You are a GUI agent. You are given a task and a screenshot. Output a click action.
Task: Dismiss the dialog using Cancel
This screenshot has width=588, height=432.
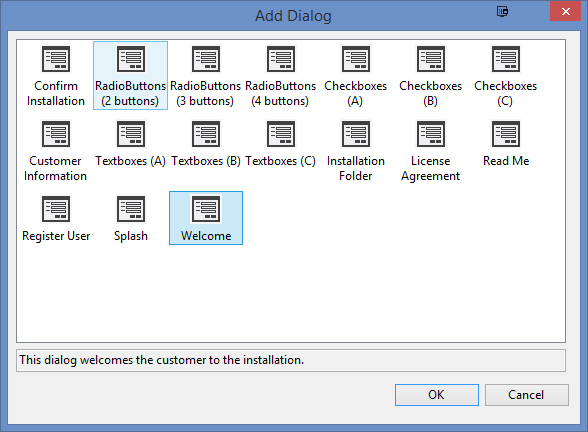(527, 395)
